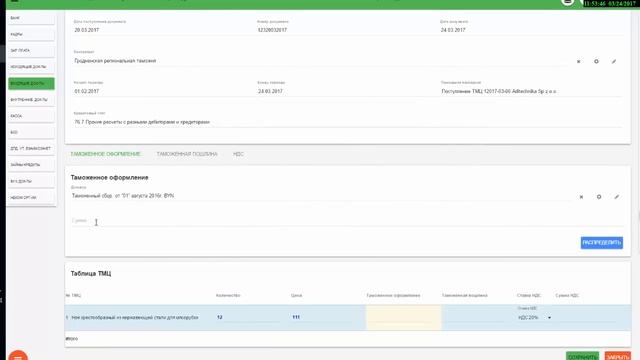Open the ВНУТРЕННИЕ ДОК-ТЫ sidebar section
The height and width of the screenshot is (360, 640).
[31, 100]
